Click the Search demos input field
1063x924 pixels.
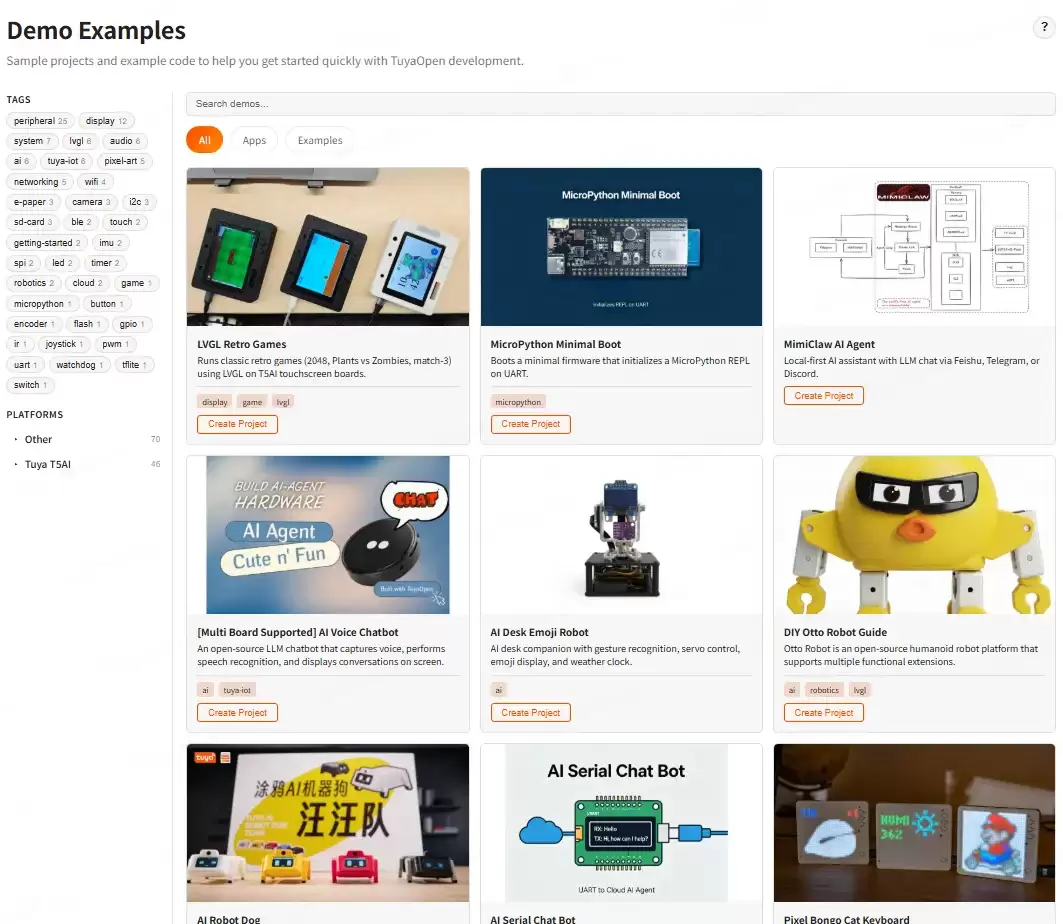click(x=620, y=104)
